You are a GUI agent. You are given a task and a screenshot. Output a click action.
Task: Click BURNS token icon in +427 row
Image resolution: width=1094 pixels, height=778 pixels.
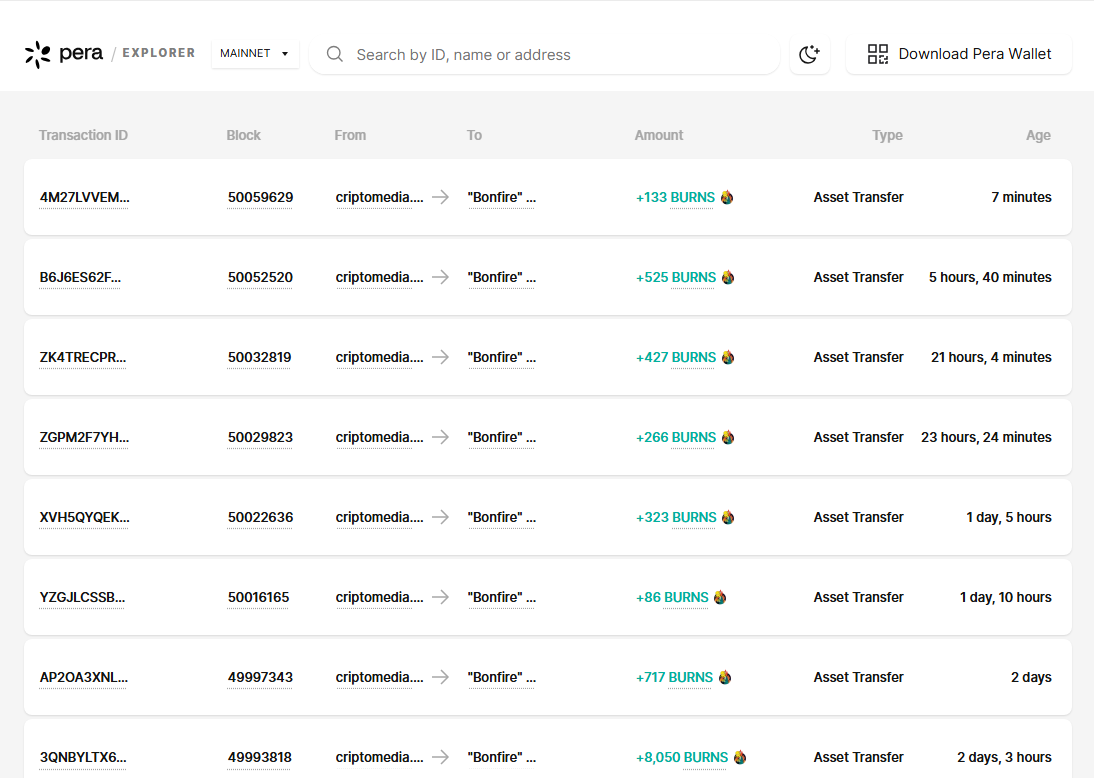coord(728,357)
